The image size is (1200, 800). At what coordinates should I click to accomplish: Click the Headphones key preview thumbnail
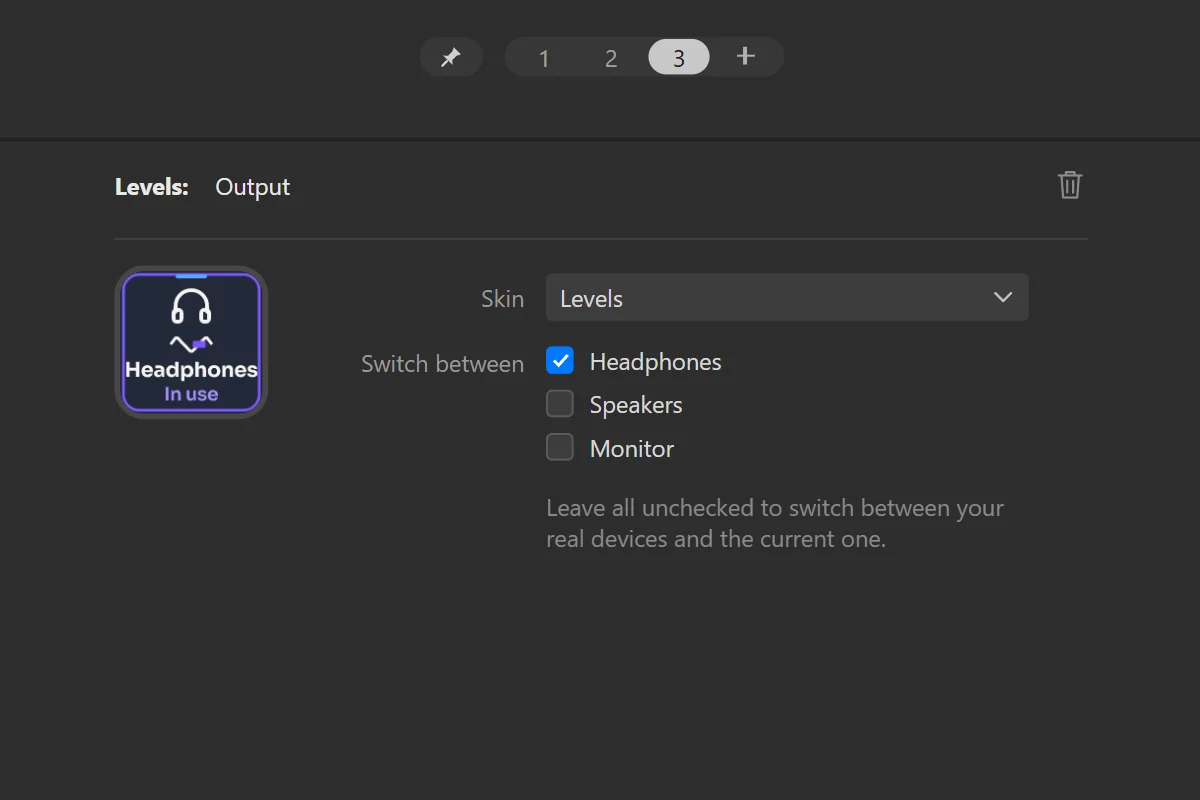191,342
